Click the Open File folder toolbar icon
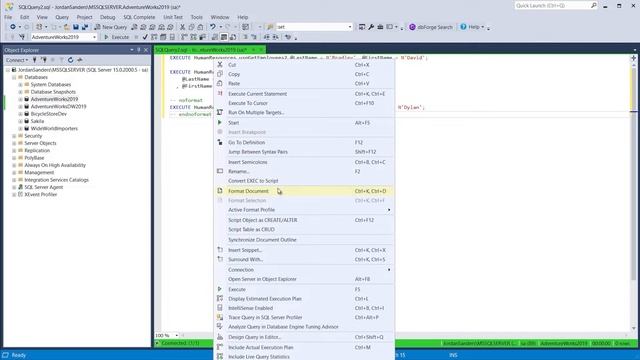 (67, 27)
